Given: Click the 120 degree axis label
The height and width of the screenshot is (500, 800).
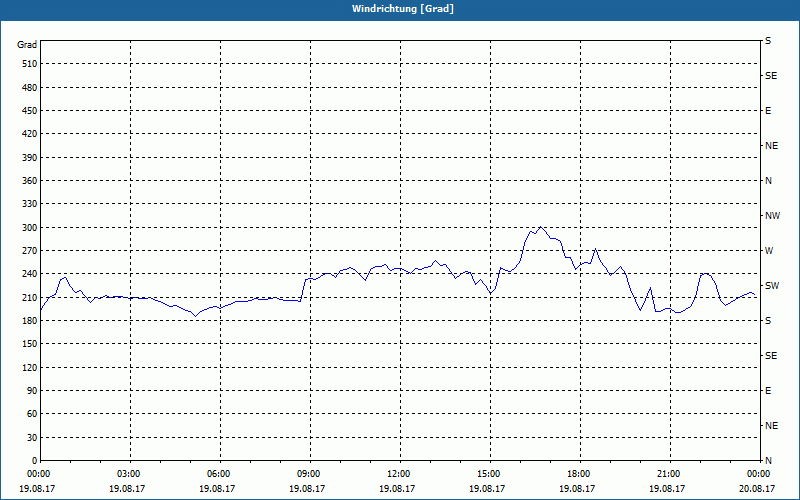Looking at the screenshot, I should pos(29,368).
